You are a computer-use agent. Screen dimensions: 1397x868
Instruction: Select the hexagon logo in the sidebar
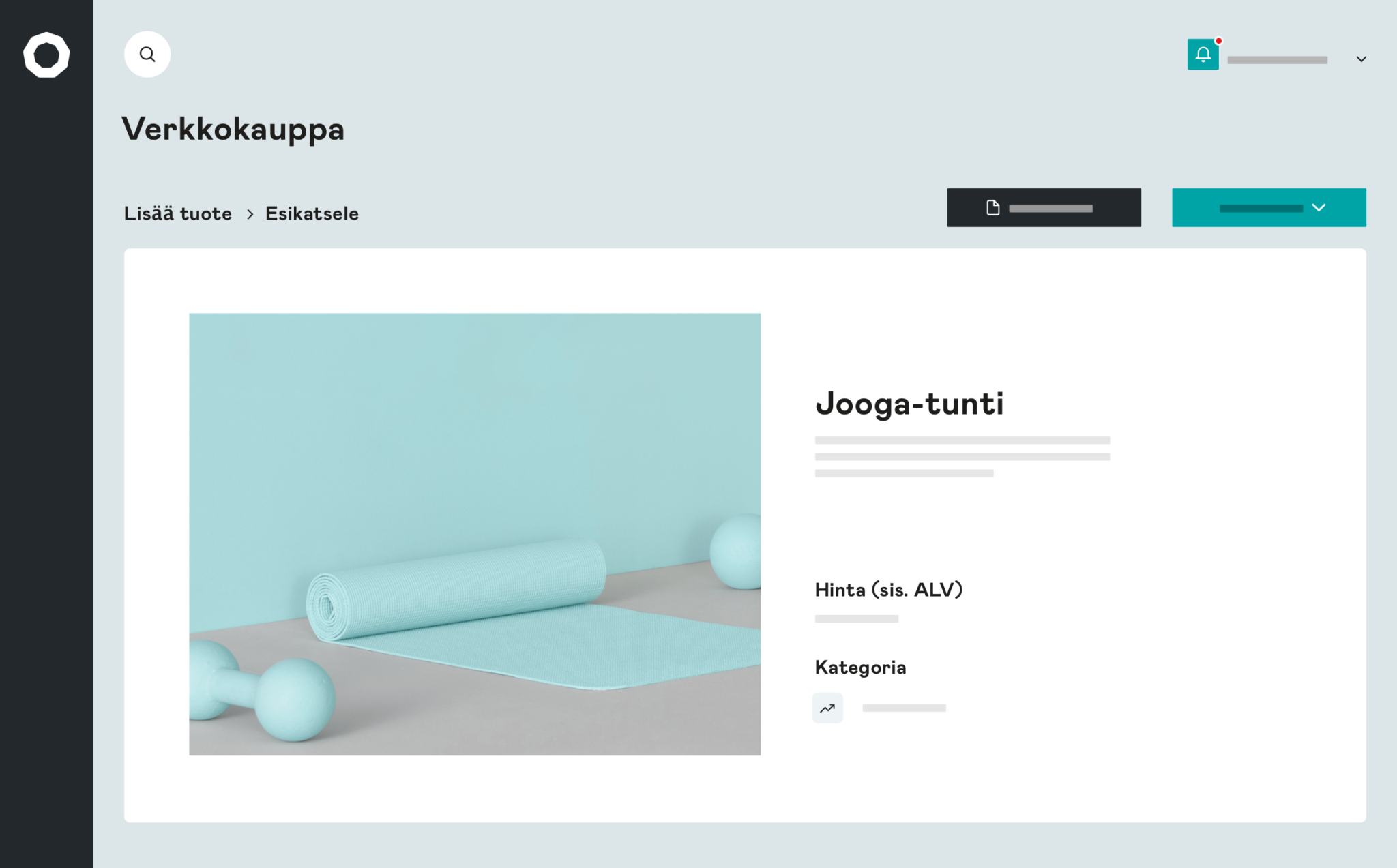(46, 55)
